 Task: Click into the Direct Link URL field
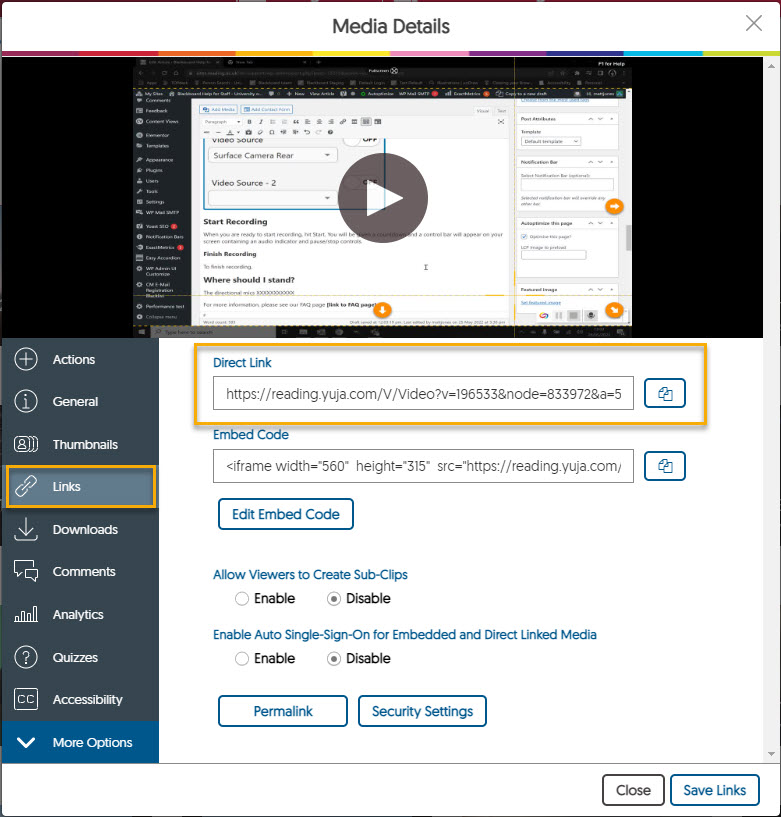tap(423, 395)
